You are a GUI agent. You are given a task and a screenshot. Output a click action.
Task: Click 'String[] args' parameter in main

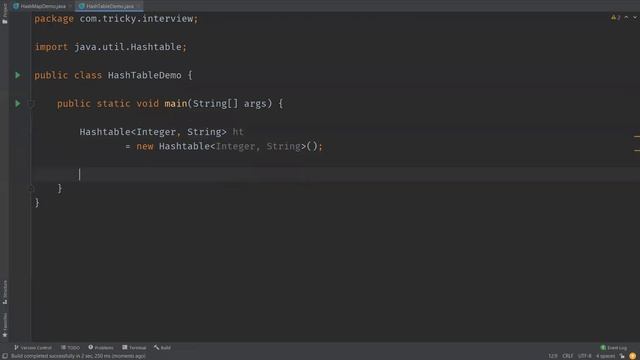coord(229,104)
